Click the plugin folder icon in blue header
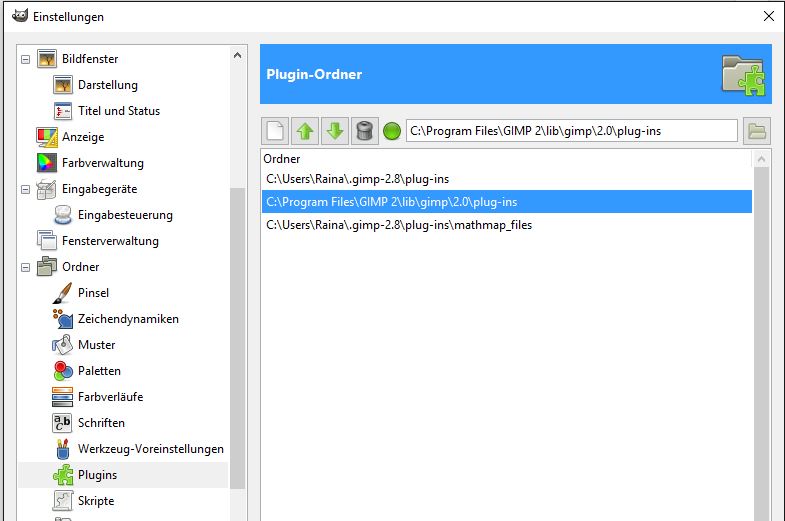Image resolution: width=785 pixels, height=521 pixels. pyautogui.click(x=743, y=75)
